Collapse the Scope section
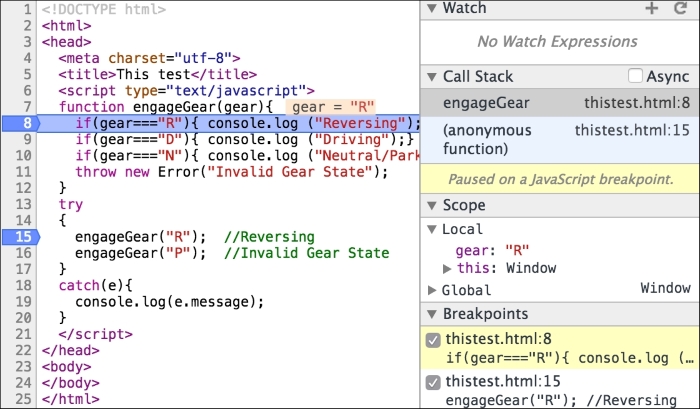This screenshot has height=409, width=700. point(432,205)
